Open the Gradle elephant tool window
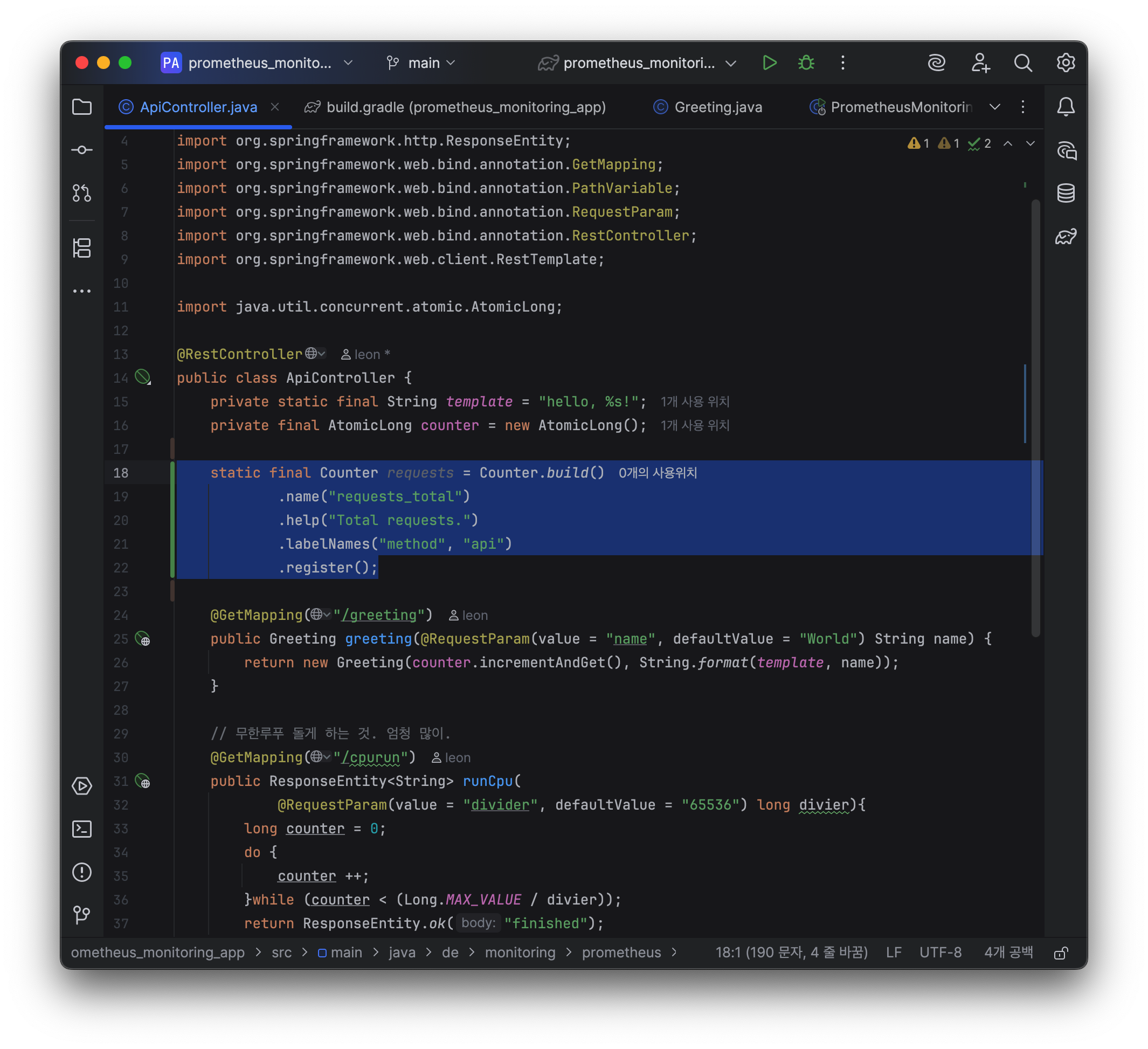 click(x=1066, y=236)
